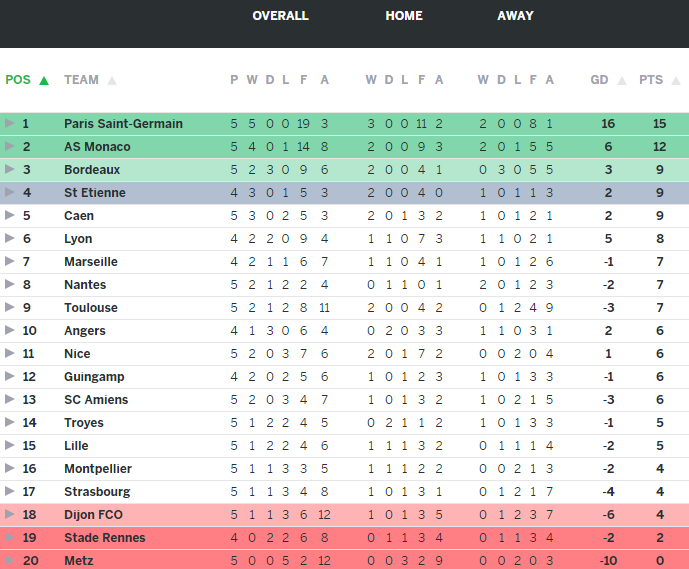Expand the Strasbourg row arrow

(10, 492)
